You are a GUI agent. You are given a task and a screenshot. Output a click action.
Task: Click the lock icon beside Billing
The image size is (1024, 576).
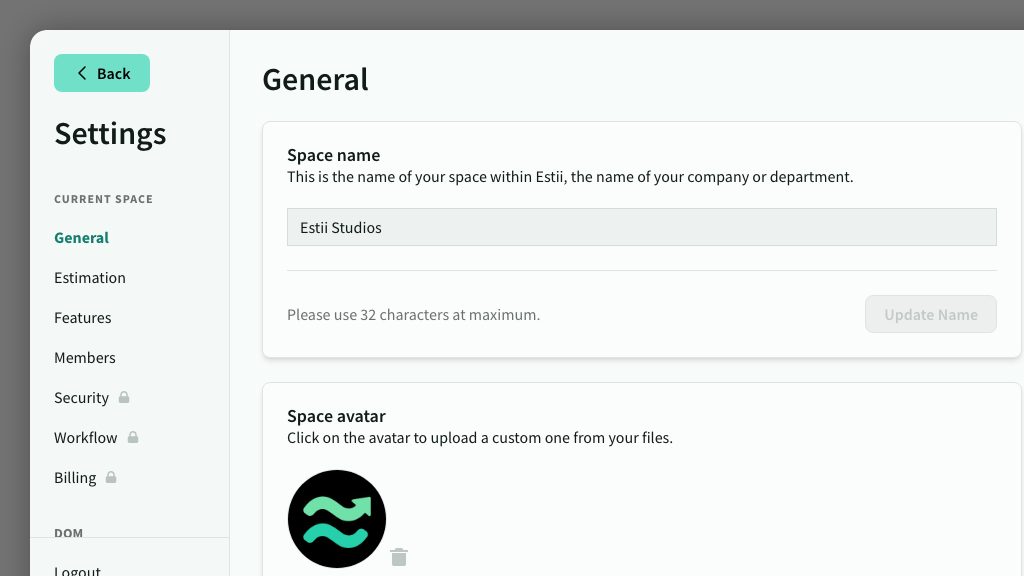pos(111,477)
